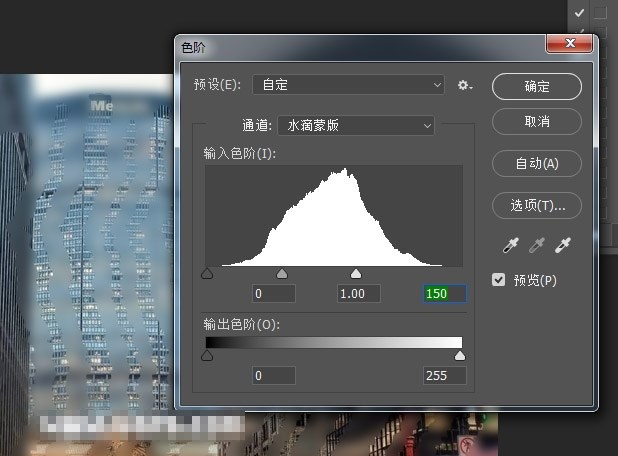This screenshot has height=456, width=618.
Task: Click the 确定 button to confirm levels
Action: tap(536, 86)
